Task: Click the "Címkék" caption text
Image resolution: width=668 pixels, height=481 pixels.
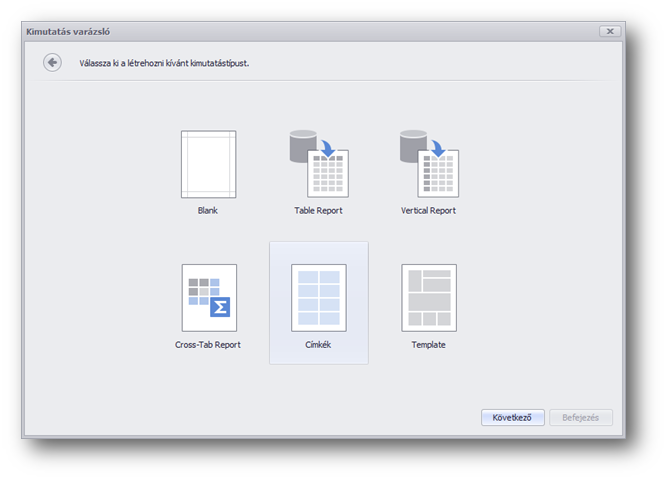Action: point(318,345)
